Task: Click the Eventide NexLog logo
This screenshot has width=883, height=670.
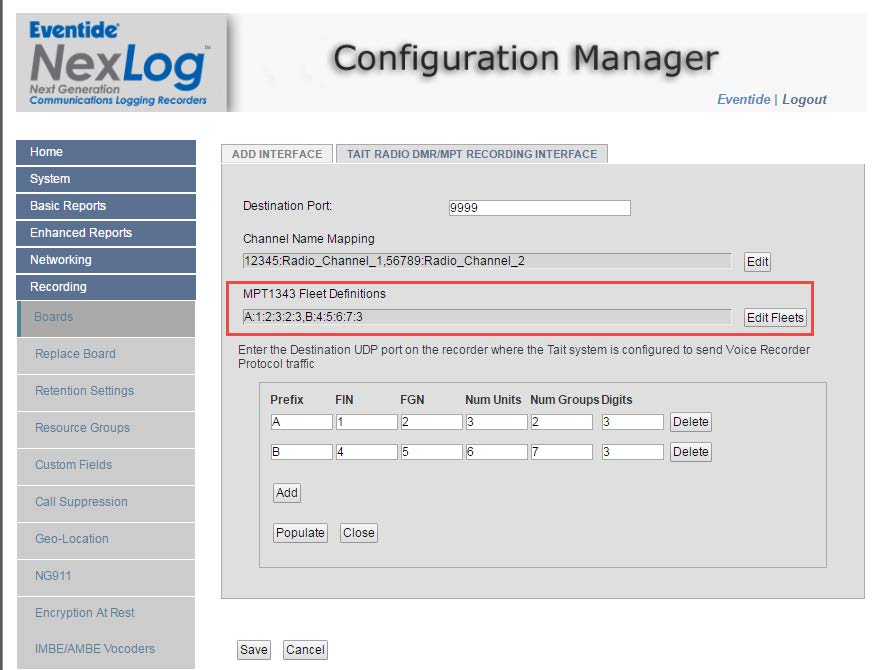Action: coord(120,62)
